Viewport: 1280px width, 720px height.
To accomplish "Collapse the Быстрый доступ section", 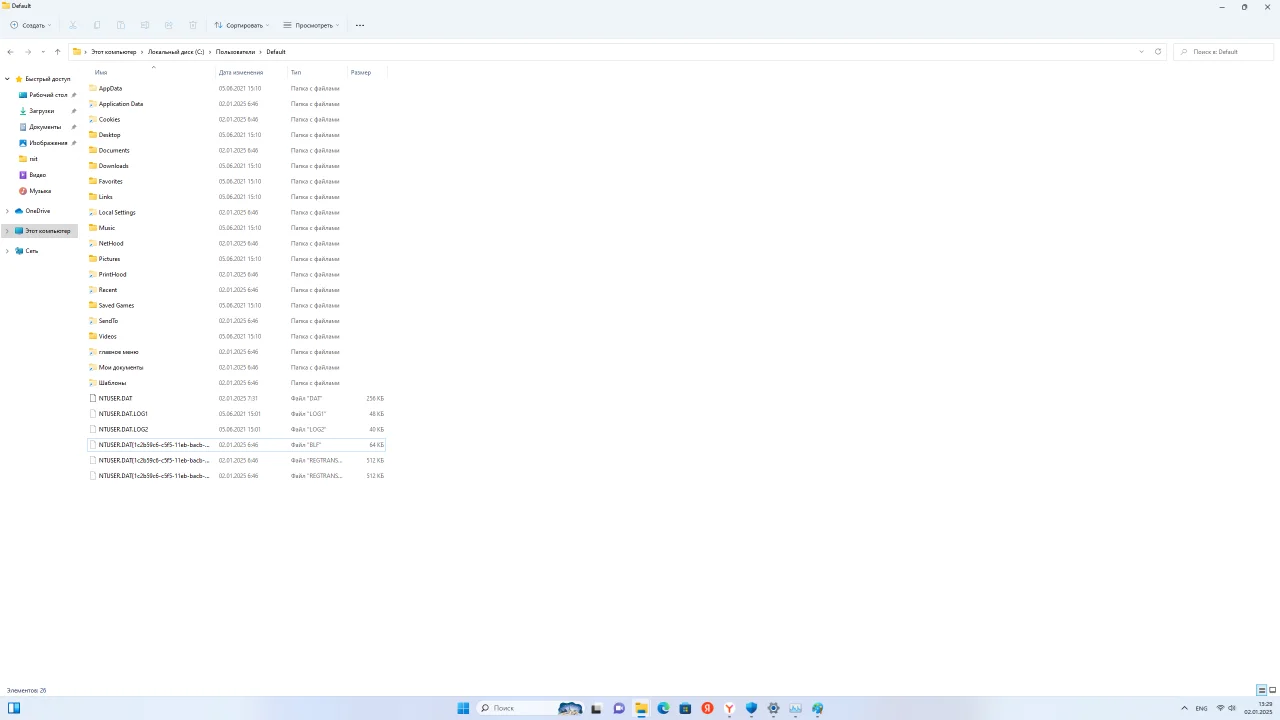I will 7,79.
